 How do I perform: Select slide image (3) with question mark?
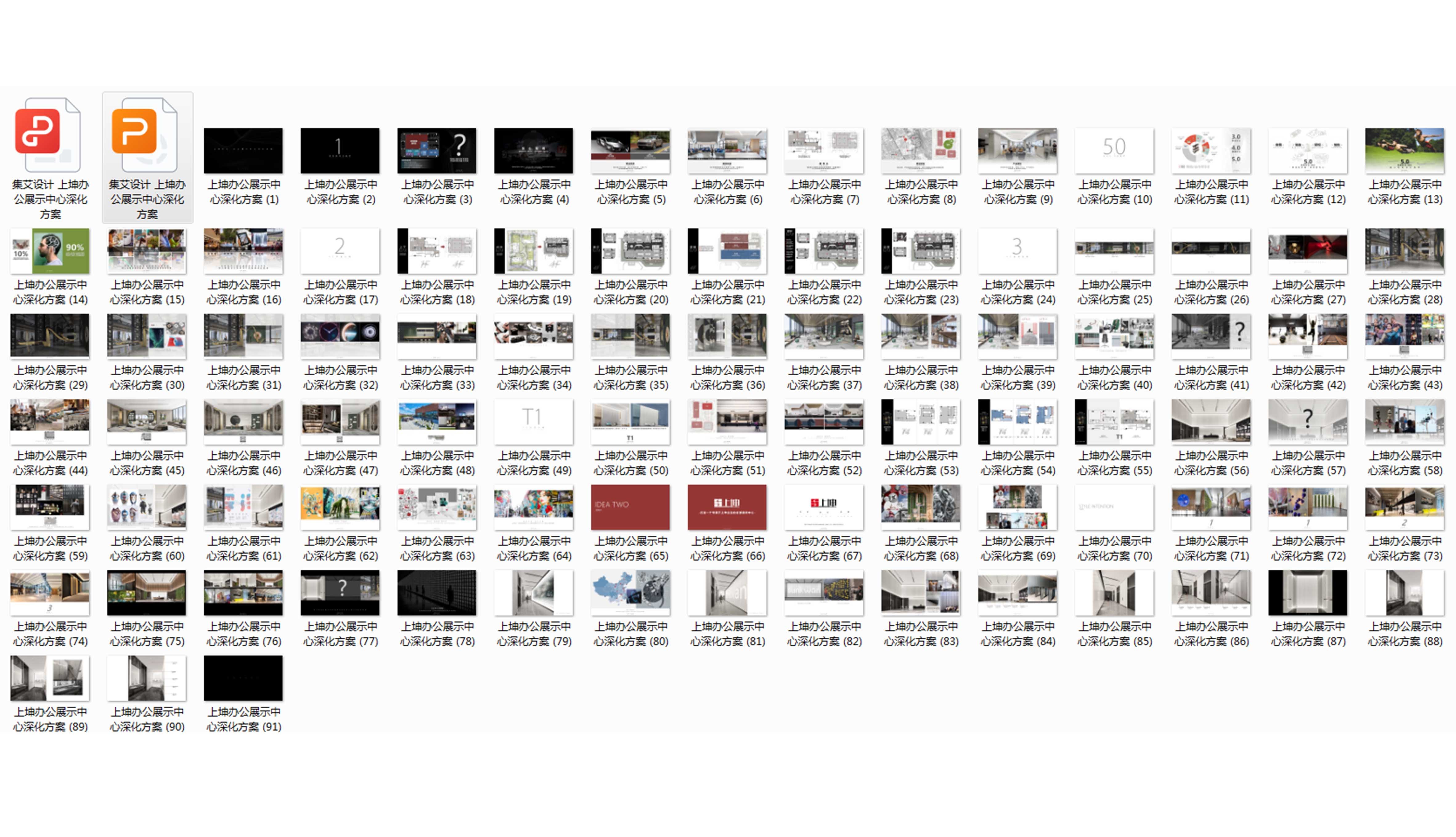tap(436, 150)
